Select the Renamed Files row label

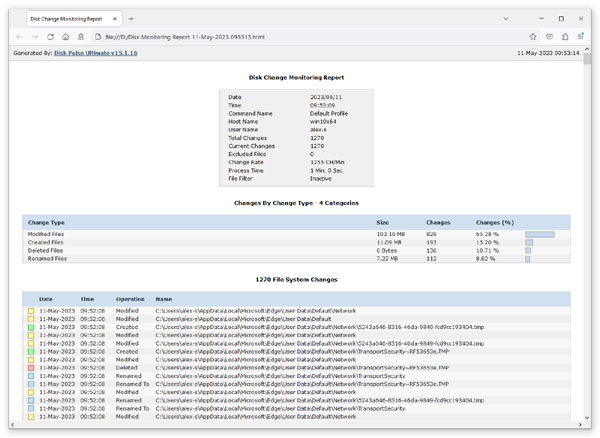47,259
